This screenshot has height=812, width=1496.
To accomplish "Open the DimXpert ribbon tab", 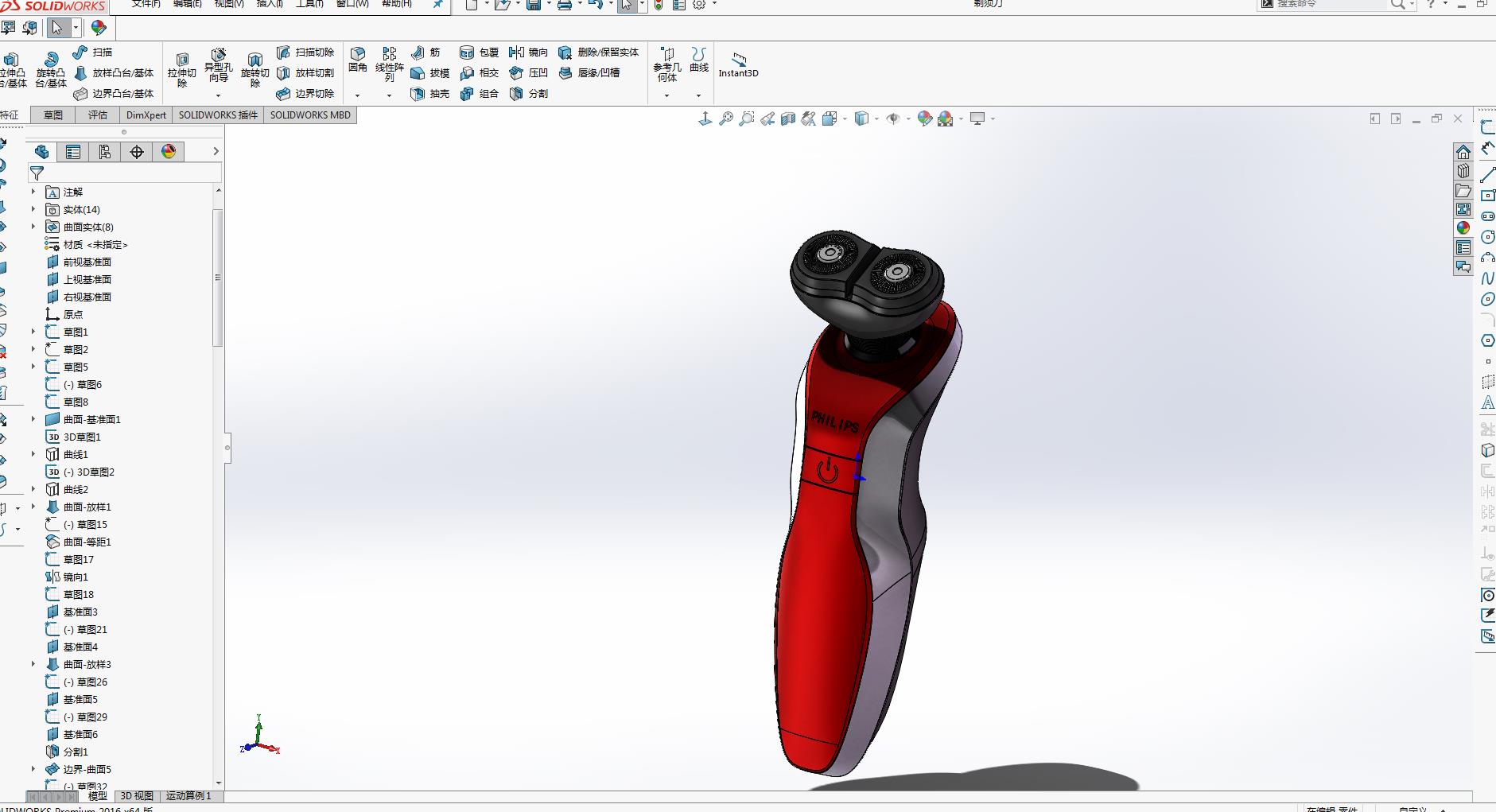I will click(146, 115).
